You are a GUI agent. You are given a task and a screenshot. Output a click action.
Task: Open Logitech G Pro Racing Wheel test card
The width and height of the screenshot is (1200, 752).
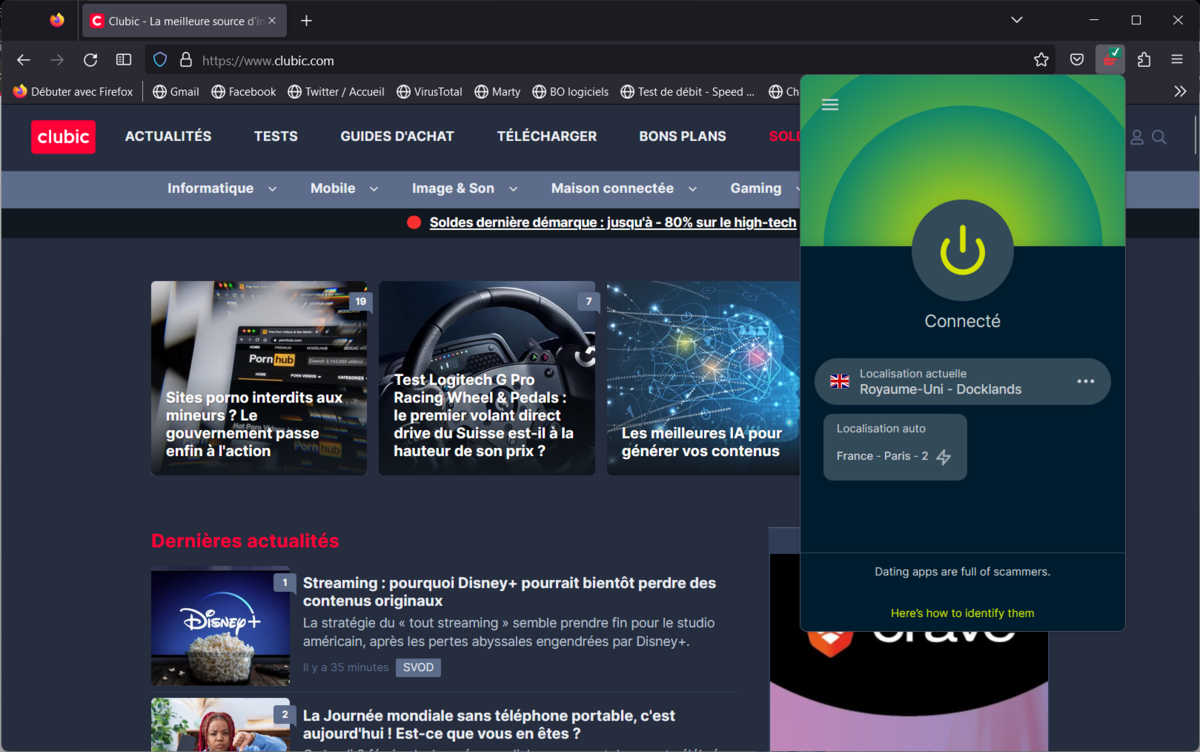[487, 378]
